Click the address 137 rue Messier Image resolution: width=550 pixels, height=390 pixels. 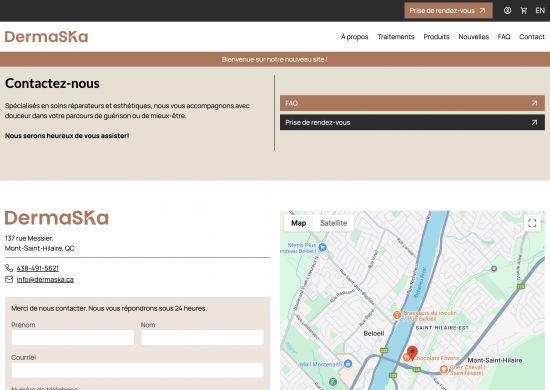click(x=29, y=238)
